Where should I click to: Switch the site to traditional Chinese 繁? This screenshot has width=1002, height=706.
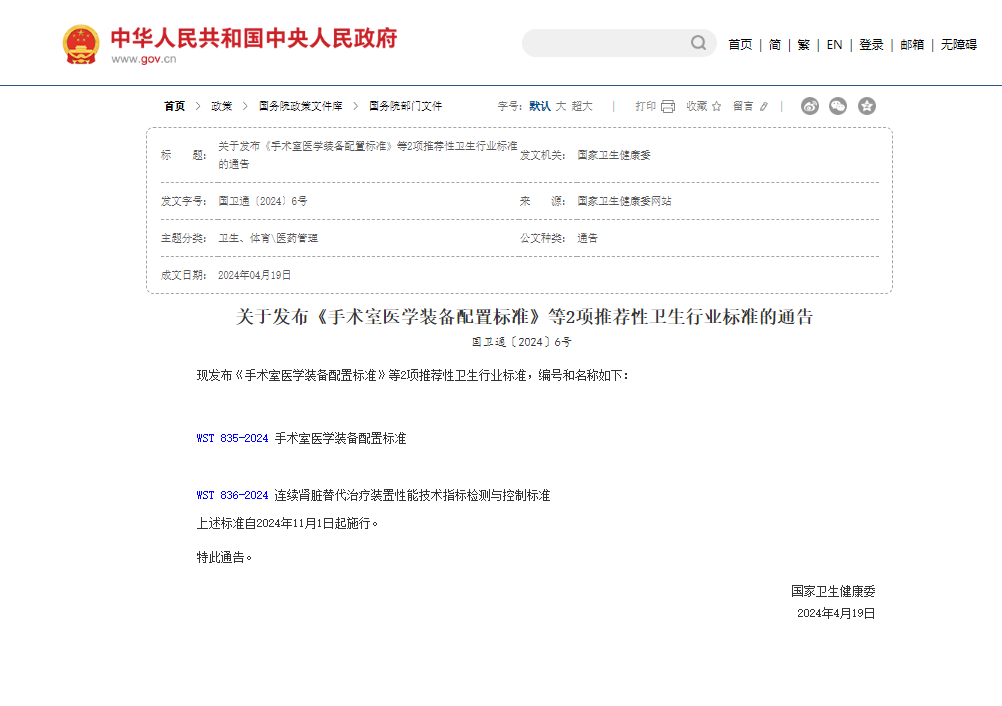coord(803,44)
